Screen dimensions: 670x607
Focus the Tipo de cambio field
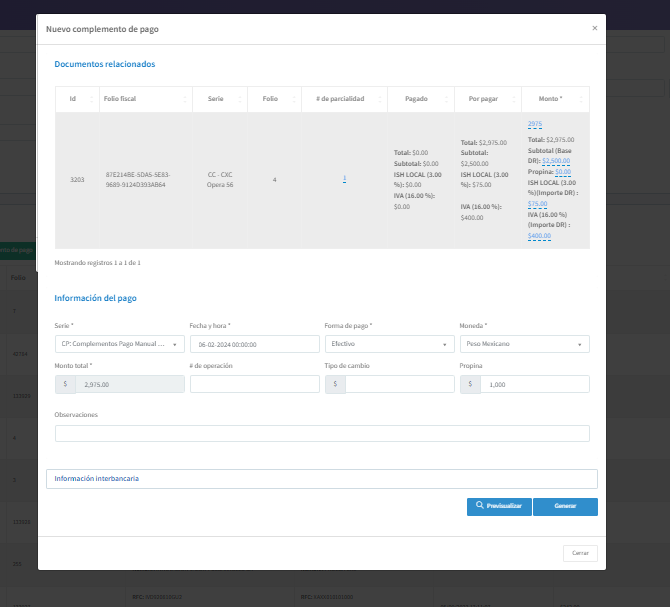tap(400, 384)
